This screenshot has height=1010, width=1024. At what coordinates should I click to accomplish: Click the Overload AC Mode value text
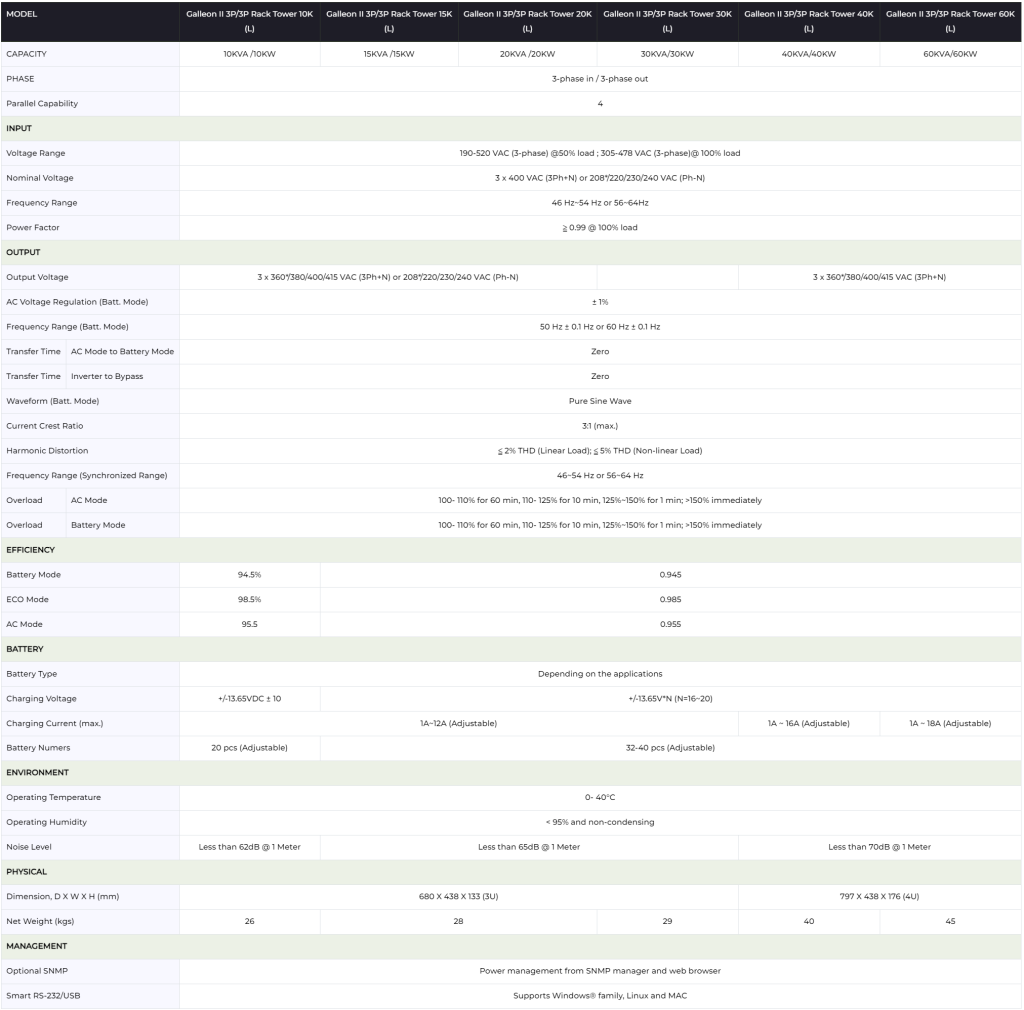600,501
